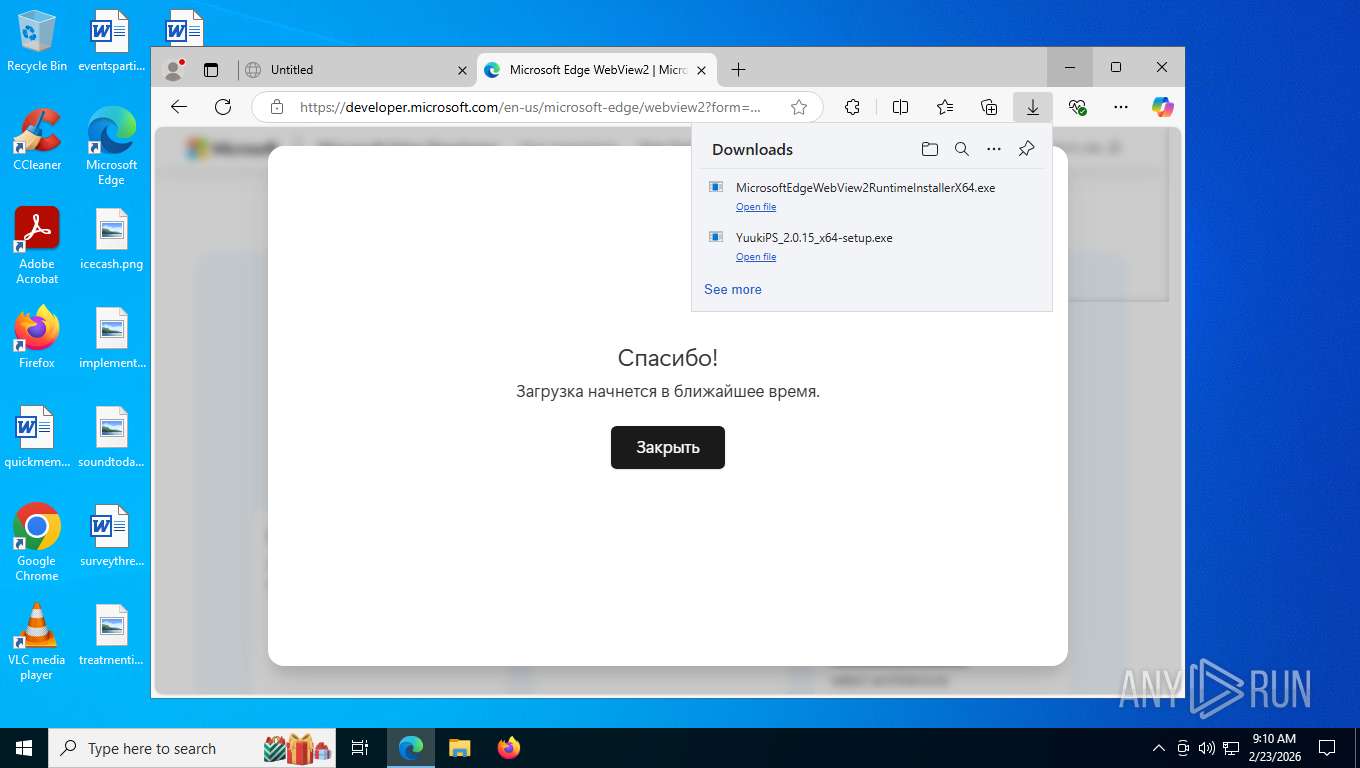The height and width of the screenshot is (768, 1360).
Task: Add page to favorites star
Action: 799,107
